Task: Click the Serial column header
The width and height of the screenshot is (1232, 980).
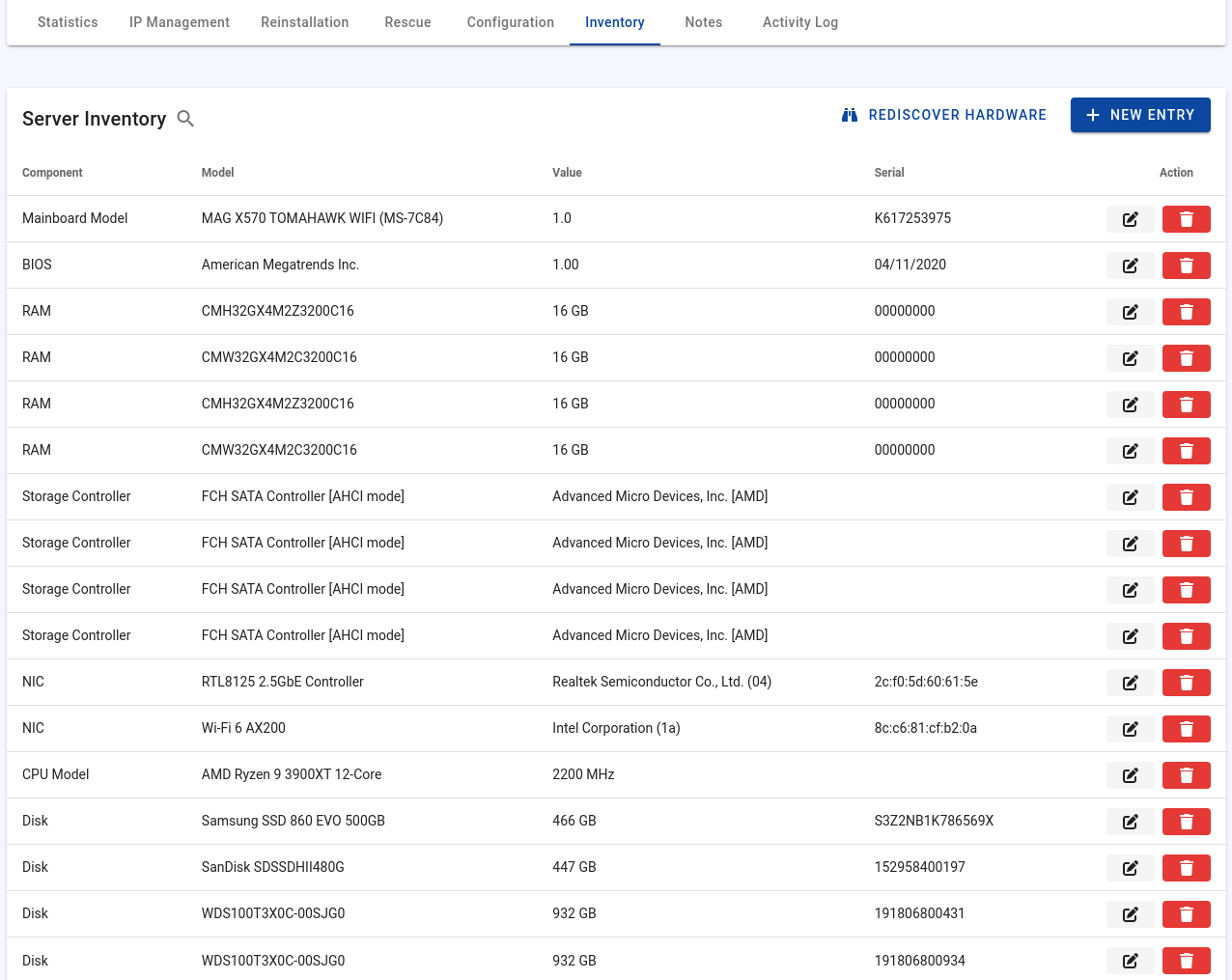Action: (x=889, y=173)
